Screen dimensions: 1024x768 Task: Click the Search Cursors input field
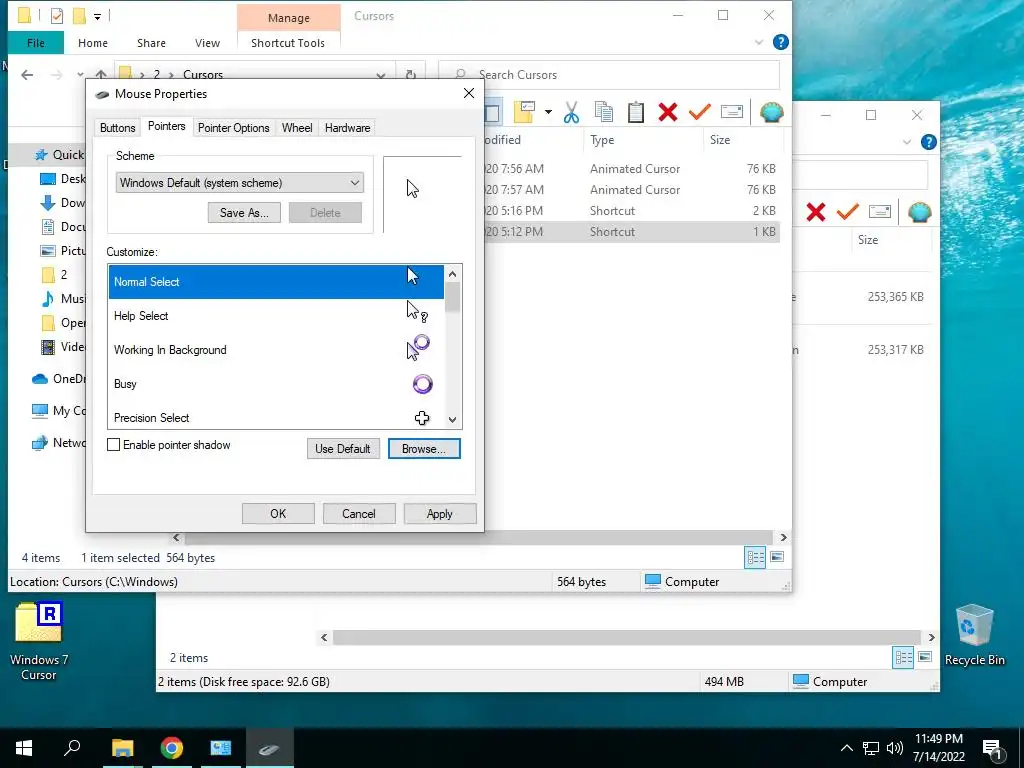tap(609, 74)
